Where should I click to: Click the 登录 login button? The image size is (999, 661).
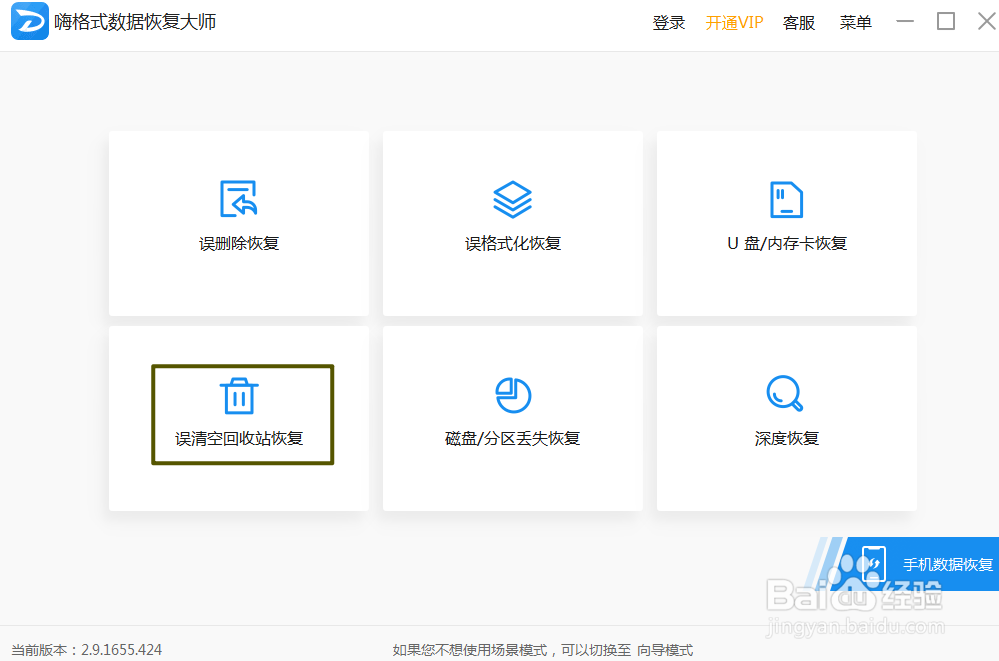coord(668,23)
